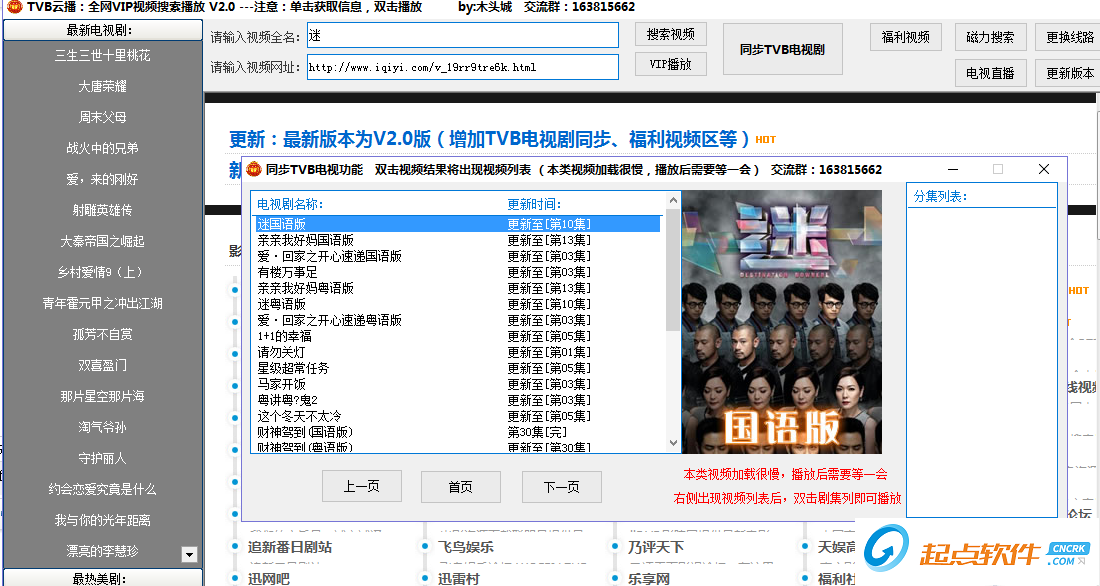Click the 迷 国语版 poster thumbnail
Screen dimensions: 1100x586
[782, 322]
